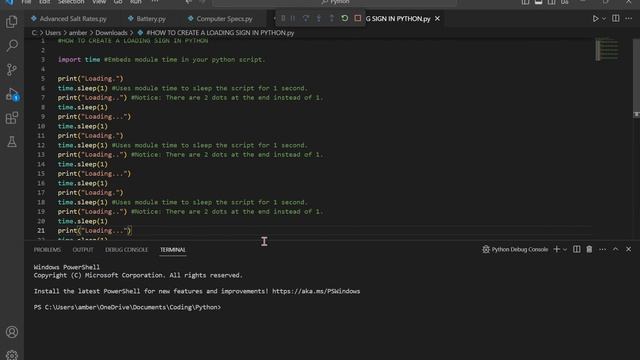Image resolution: width=640 pixels, height=360 pixels.
Task: Click the command center Python search box
Action: point(335,2)
